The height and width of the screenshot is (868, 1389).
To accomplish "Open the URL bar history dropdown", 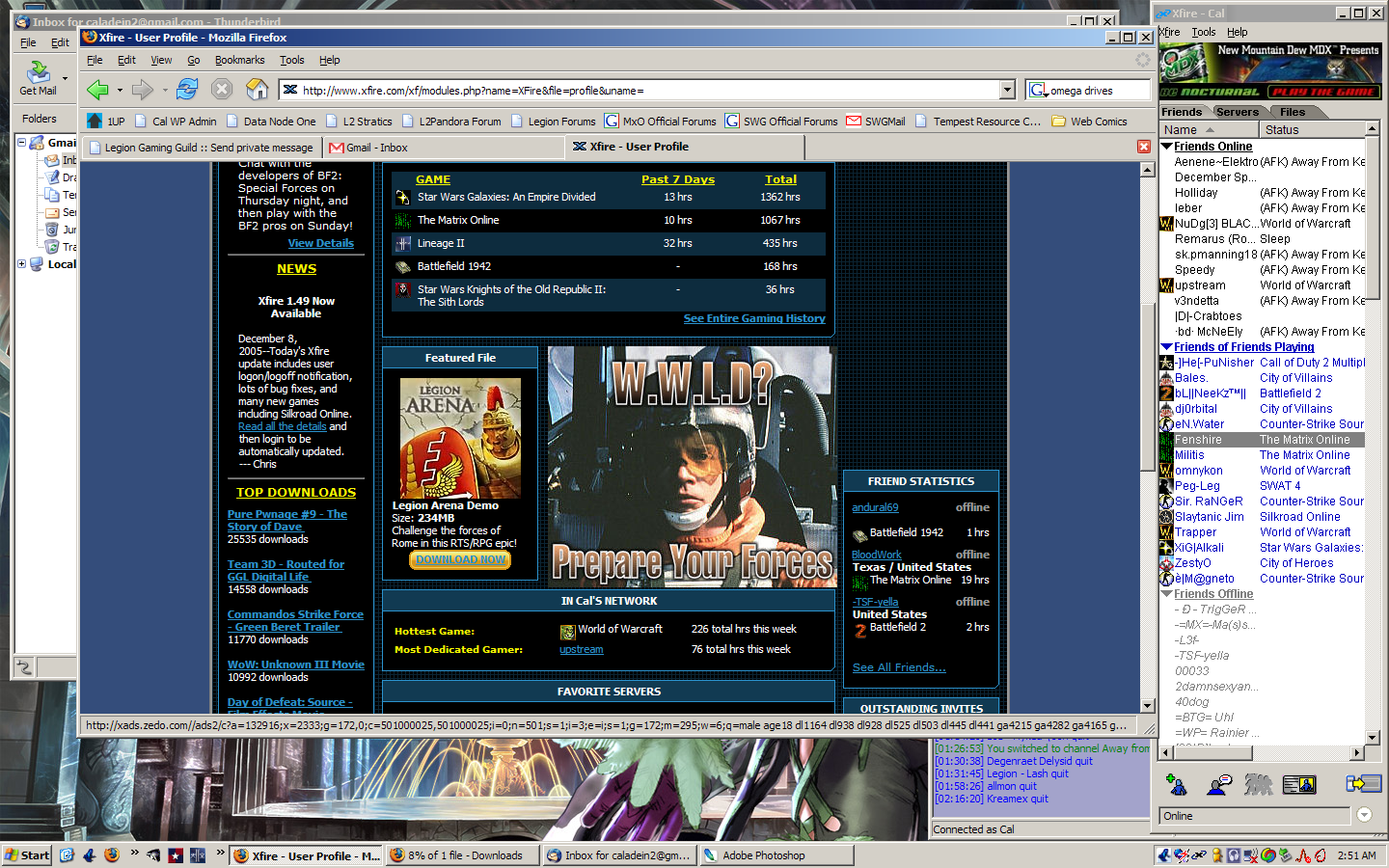I will point(1007,90).
